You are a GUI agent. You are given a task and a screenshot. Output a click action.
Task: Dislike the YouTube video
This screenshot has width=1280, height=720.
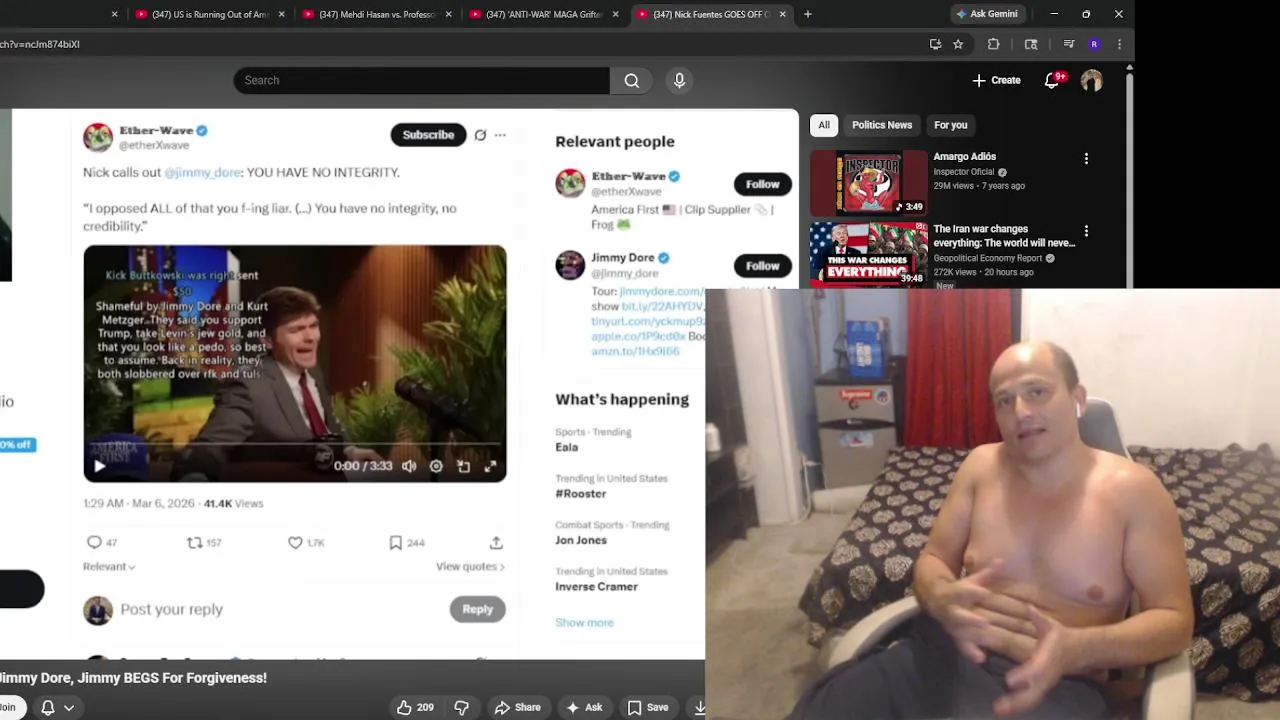coord(461,707)
